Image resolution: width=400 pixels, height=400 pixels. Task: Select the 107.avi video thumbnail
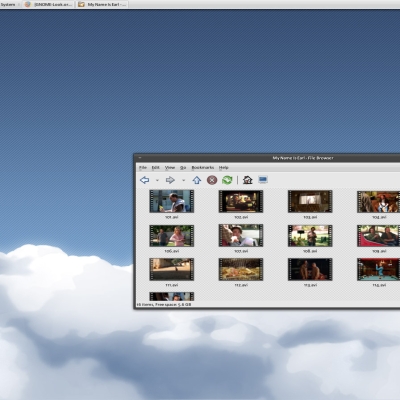(x=241, y=235)
